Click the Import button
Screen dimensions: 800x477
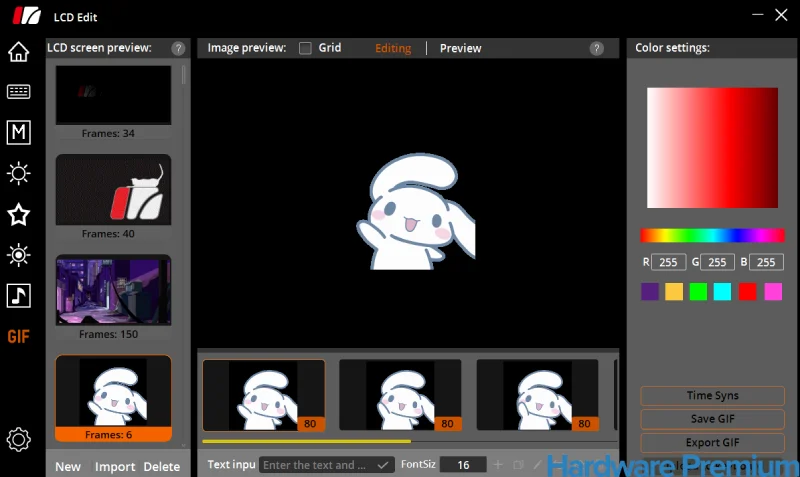(x=115, y=466)
